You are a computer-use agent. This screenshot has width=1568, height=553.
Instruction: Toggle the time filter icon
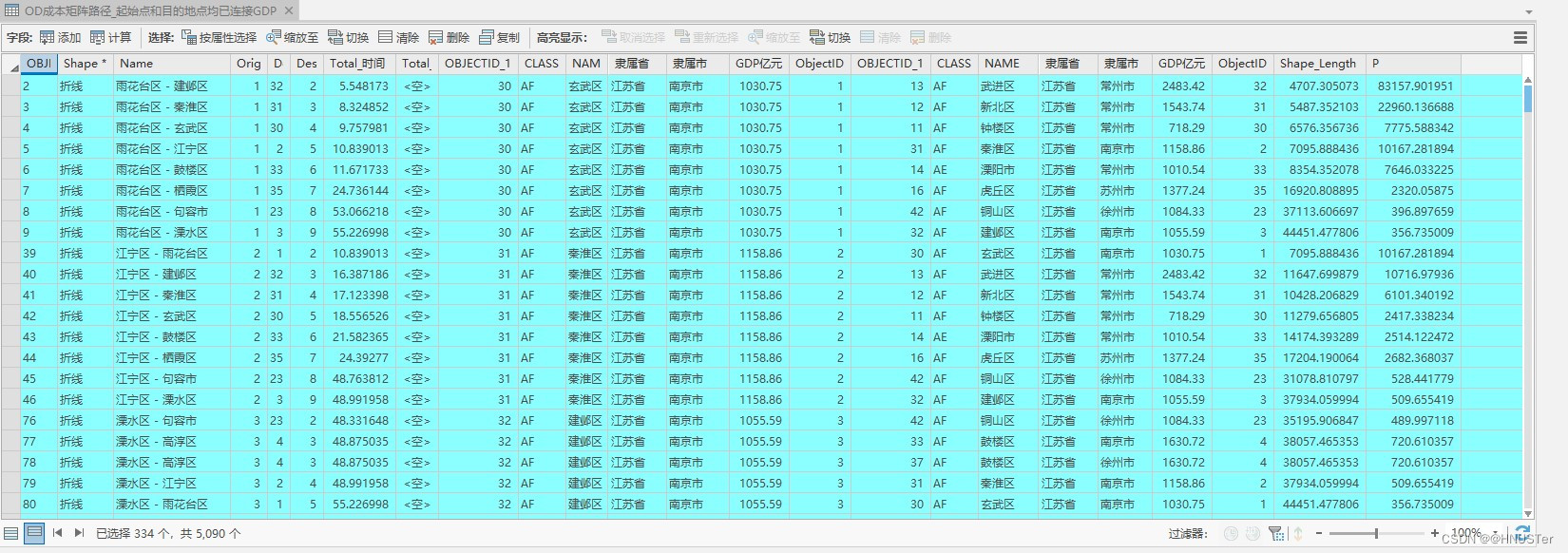(x=1231, y=534)
